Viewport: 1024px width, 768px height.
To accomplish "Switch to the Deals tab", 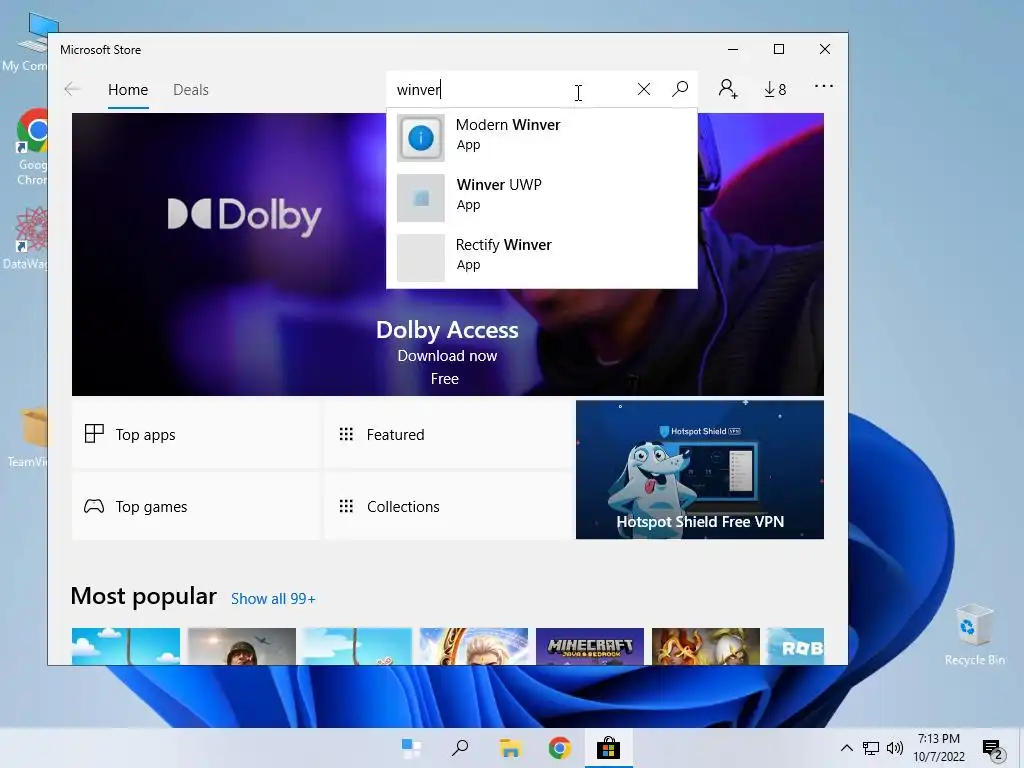I will click(x=191, y=89).
